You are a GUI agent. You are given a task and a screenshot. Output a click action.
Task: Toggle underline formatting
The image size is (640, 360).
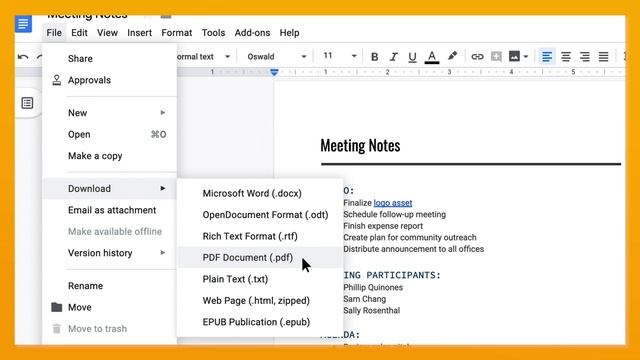coord(412,57)
